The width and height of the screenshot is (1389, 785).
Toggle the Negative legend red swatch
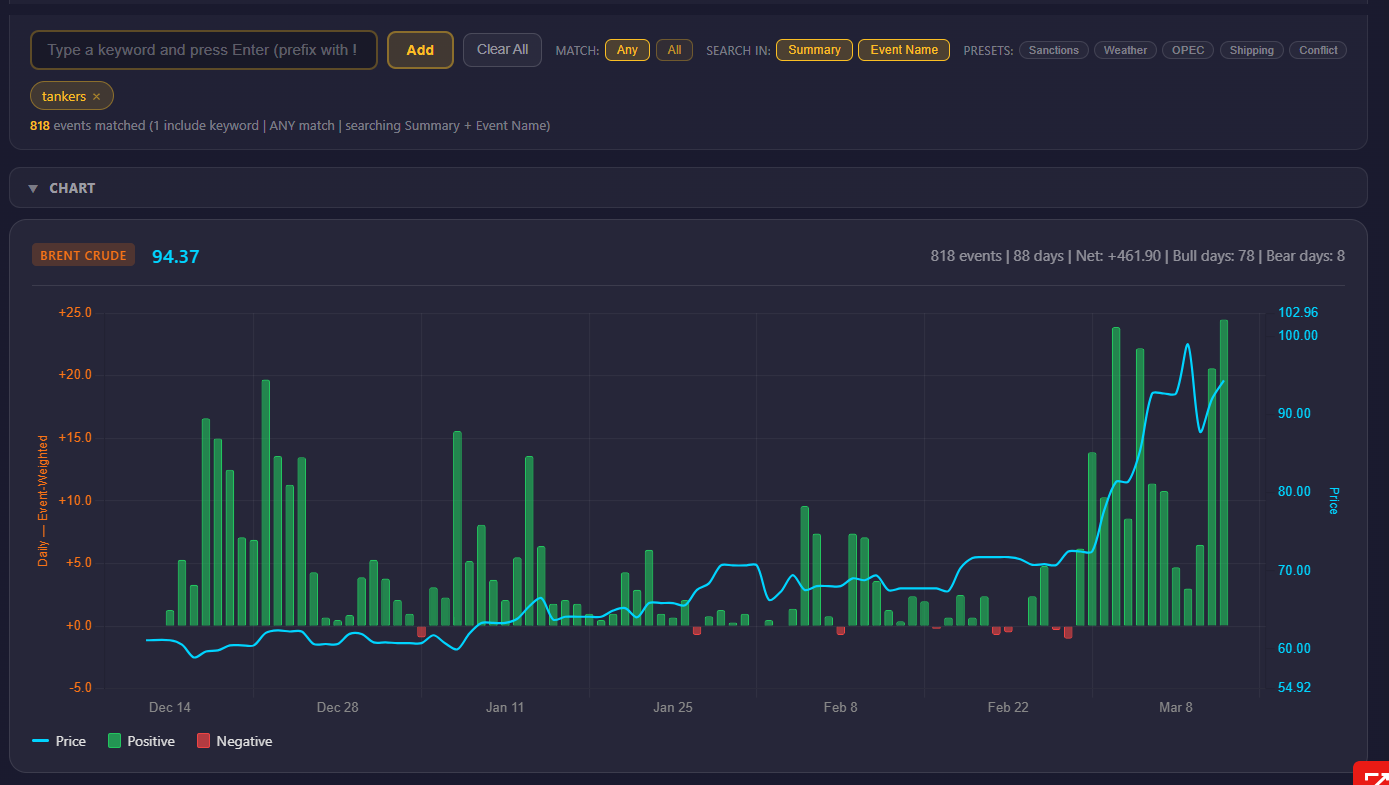tap(204, 741)
